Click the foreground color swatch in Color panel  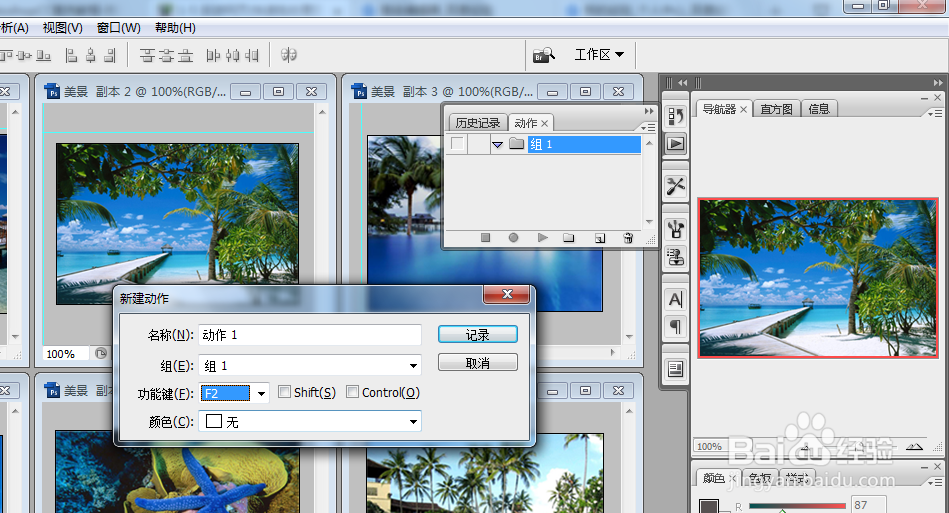[709, 506]
